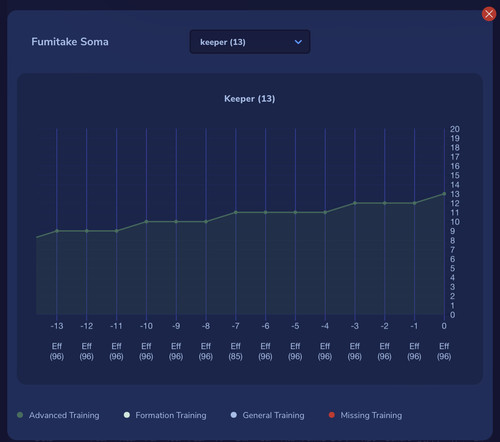Viewport: 500px width, 442px height.
Task: Click the data point at week -2
Action: tap(385, 203)
